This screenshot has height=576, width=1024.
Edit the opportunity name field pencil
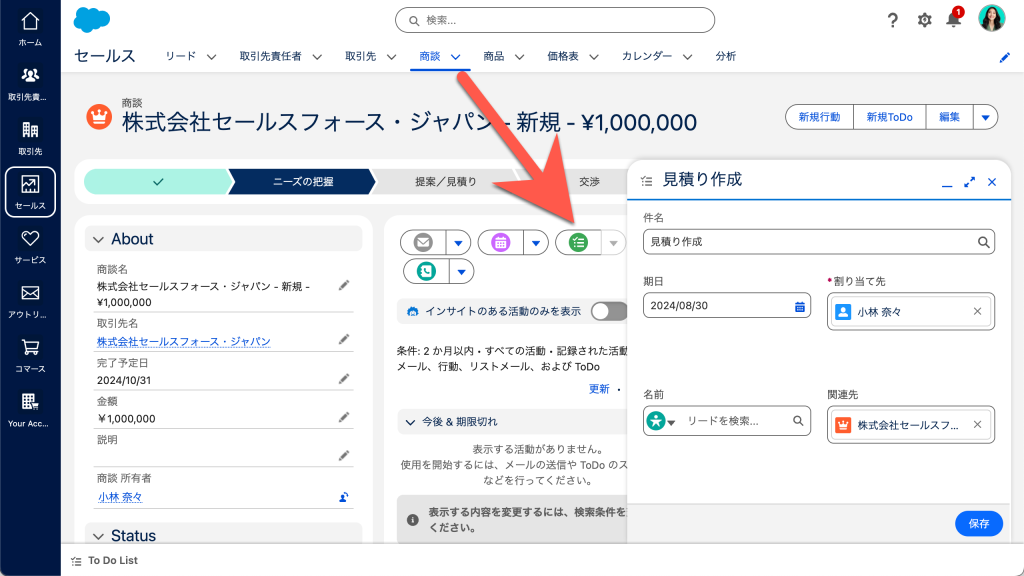tap(344, 285)
